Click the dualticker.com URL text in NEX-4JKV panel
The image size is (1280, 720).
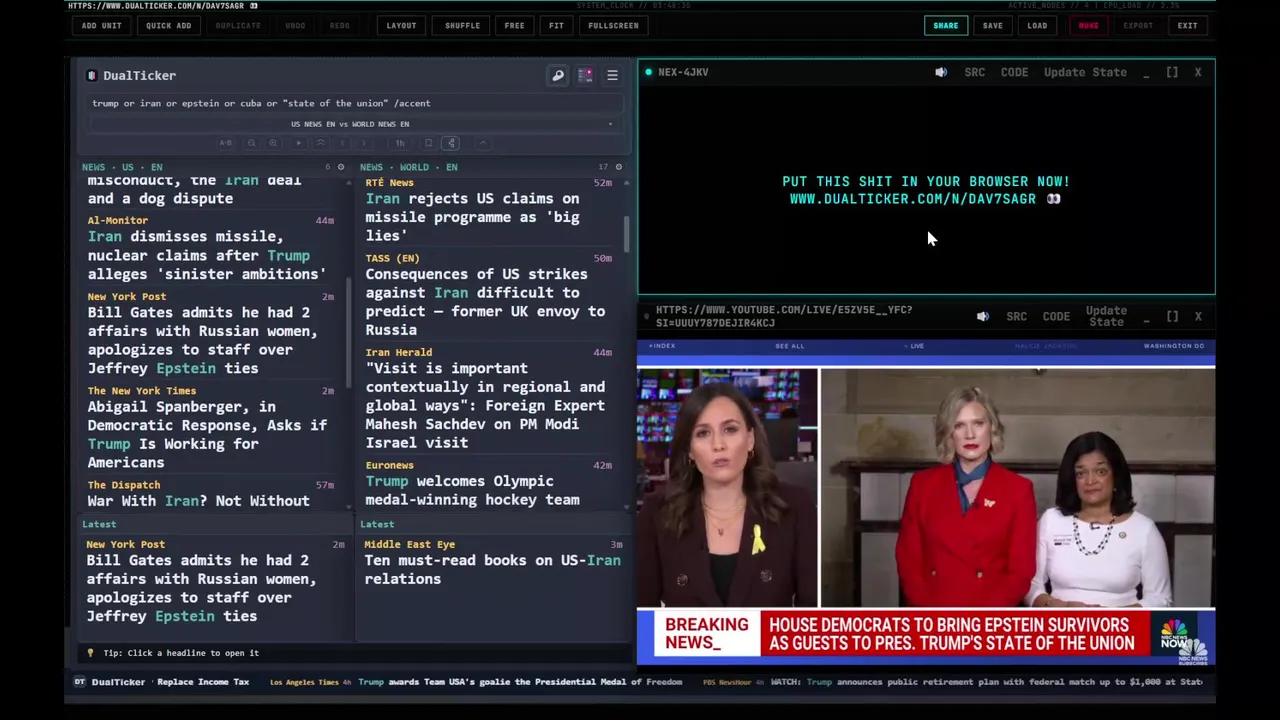click(x=913, y=199)
